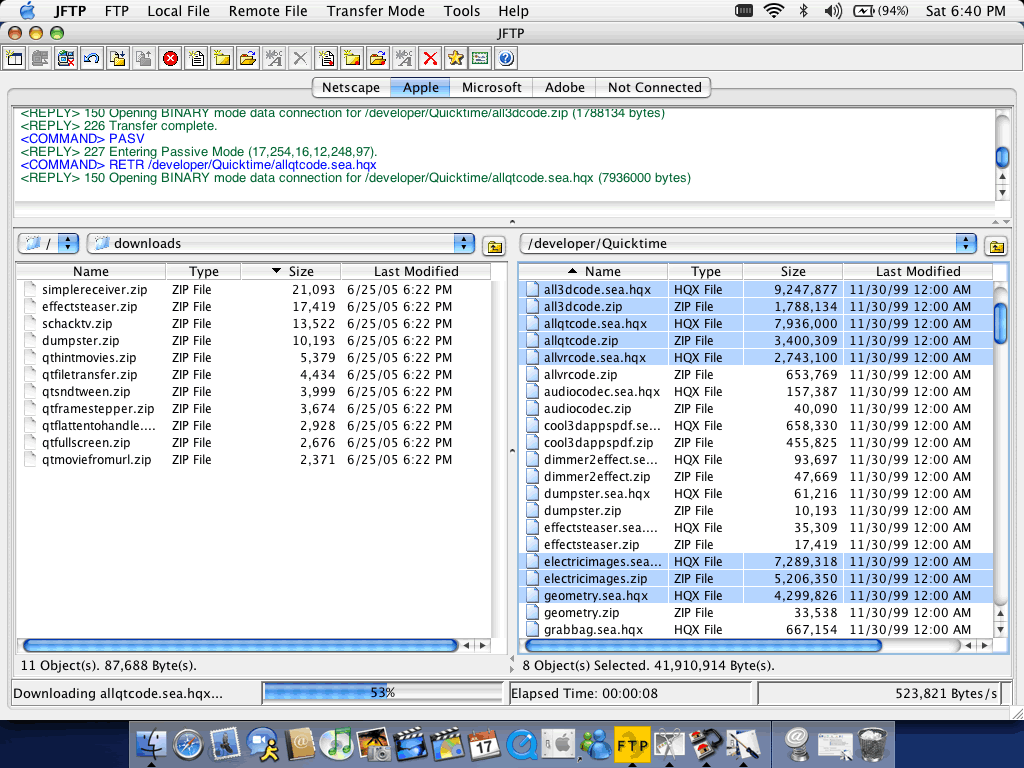Viewport: 1024px width, 768px height.
Task: Switch to the Microsoft session tab
Action: coord(491,88)
